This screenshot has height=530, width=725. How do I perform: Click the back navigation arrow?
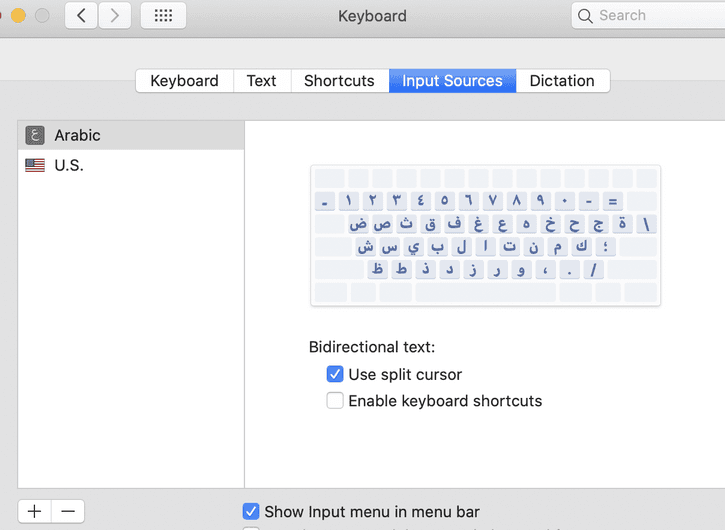pyautogui.click(x=82, y=16)
